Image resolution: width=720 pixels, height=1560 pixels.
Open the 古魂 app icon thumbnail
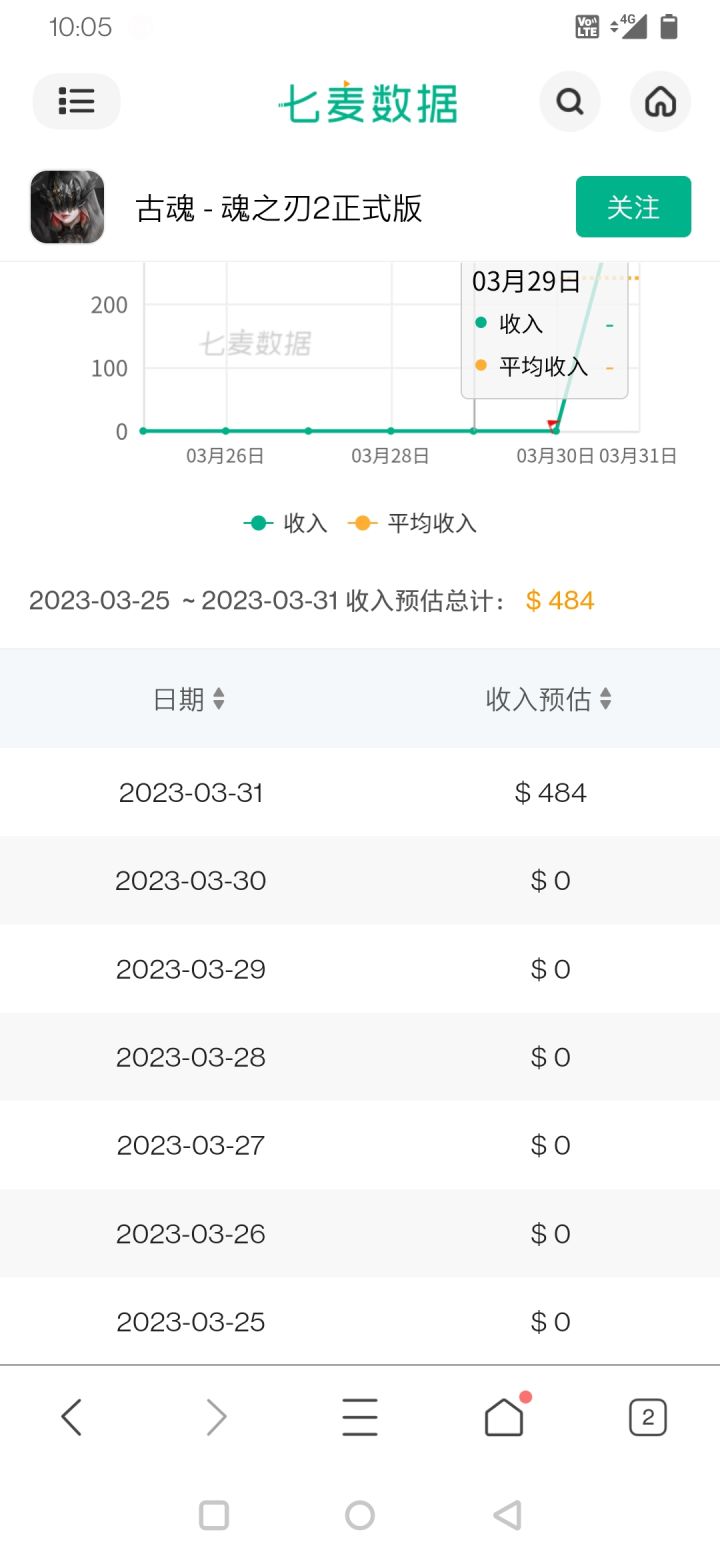coord(67,207)
